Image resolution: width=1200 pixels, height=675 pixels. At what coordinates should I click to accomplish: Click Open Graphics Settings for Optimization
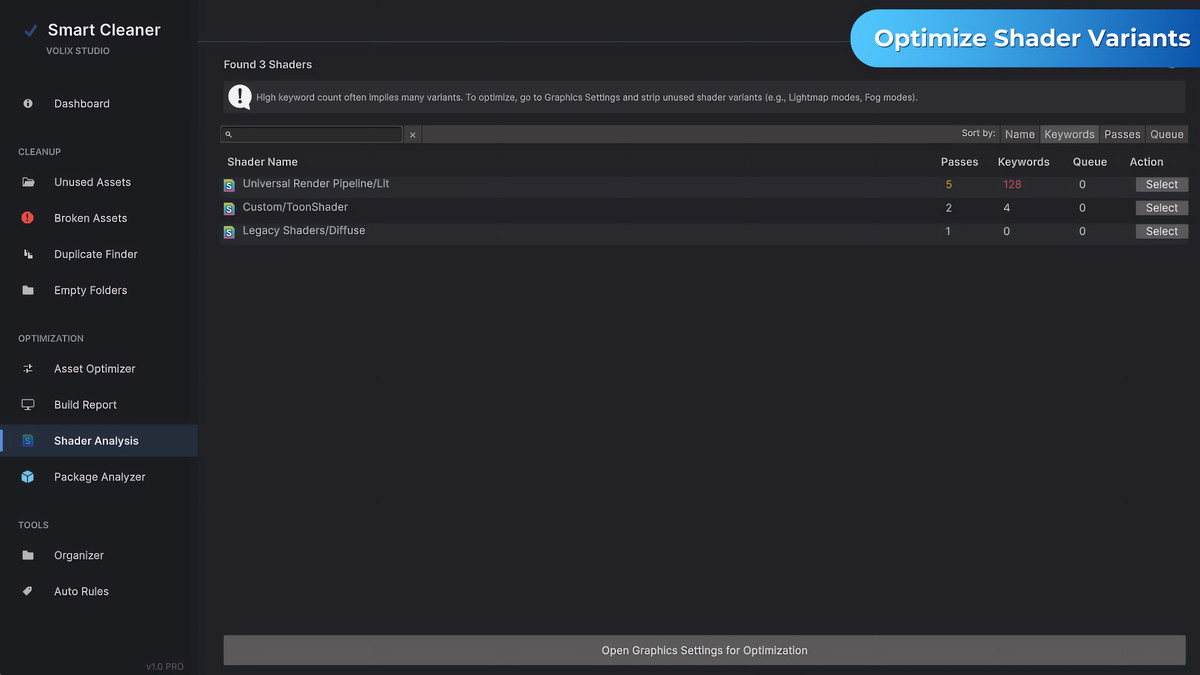coord(704,650)
